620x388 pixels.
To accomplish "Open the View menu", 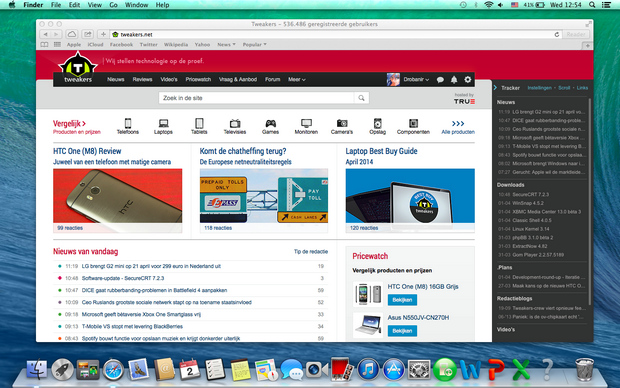I will click(x=95, y=5).
